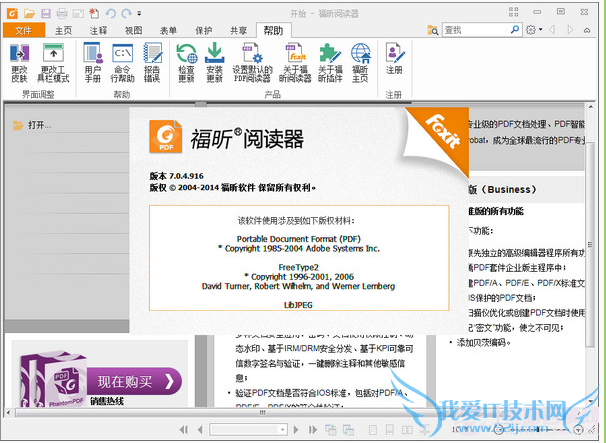Click the Report Error (报告错误) icon

(x=152, y=60)
